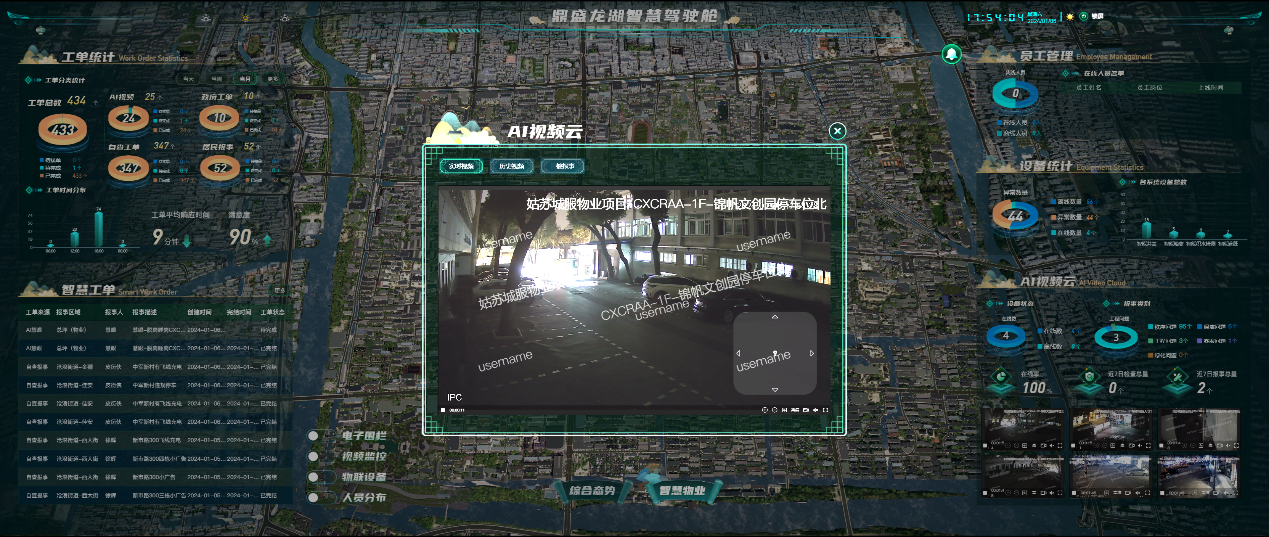Switch to the second video popup tab
1269x537 pixels.
pos(511,166)
